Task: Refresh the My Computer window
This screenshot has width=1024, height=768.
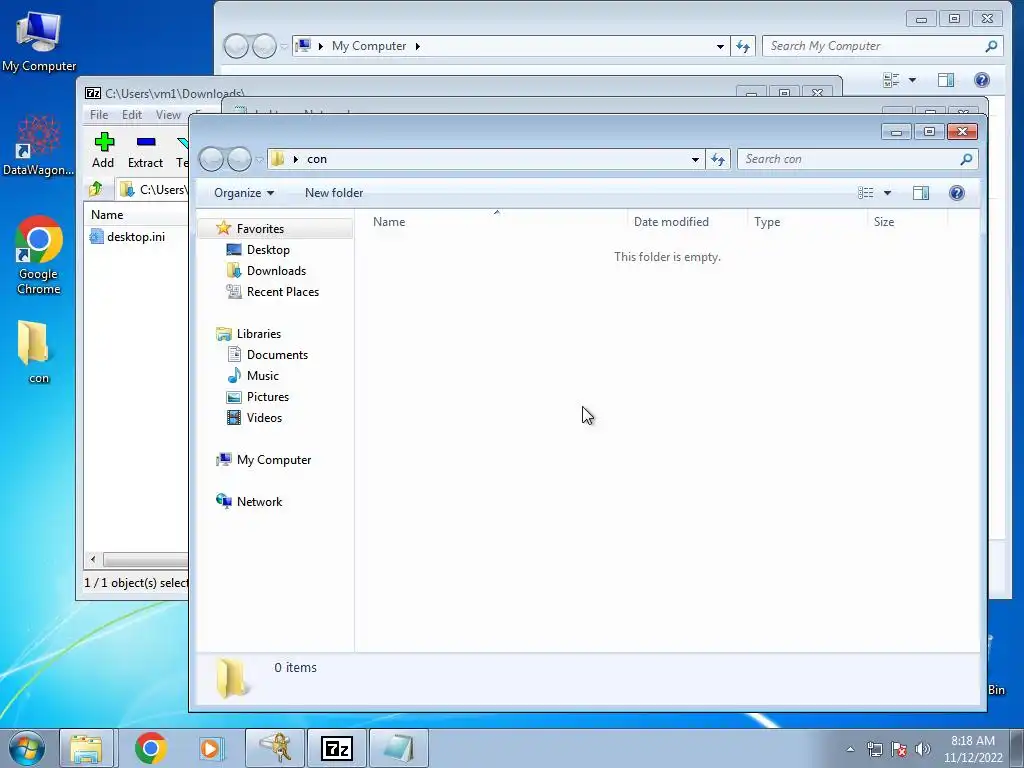Action: [x=743, y=46]
